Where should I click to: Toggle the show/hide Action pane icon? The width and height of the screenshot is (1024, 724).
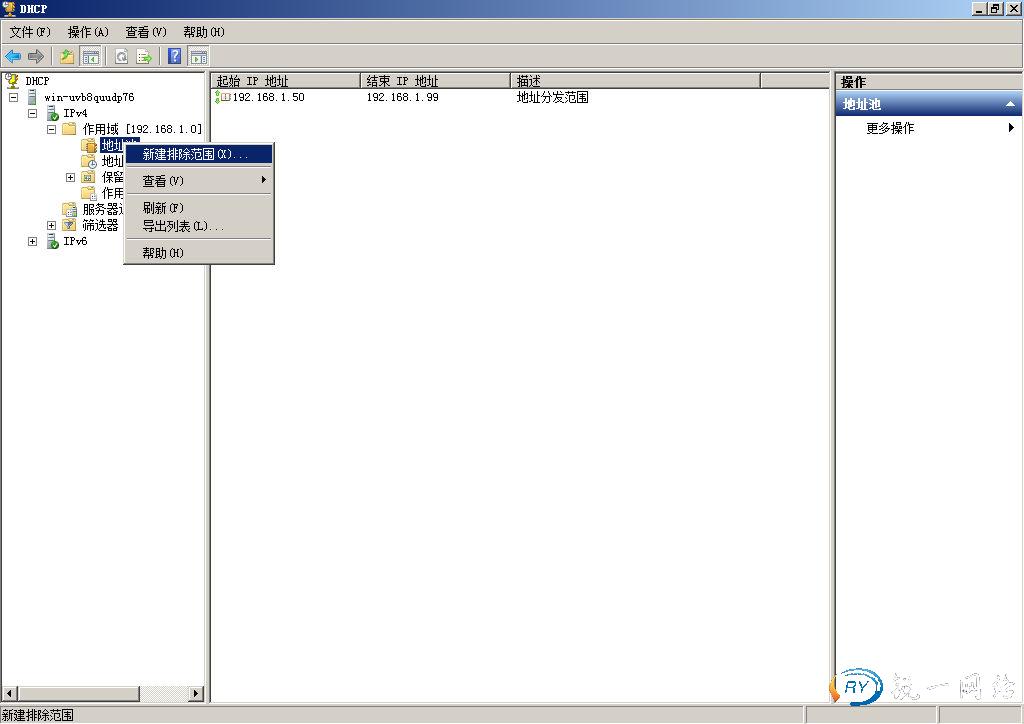[199, 57]
